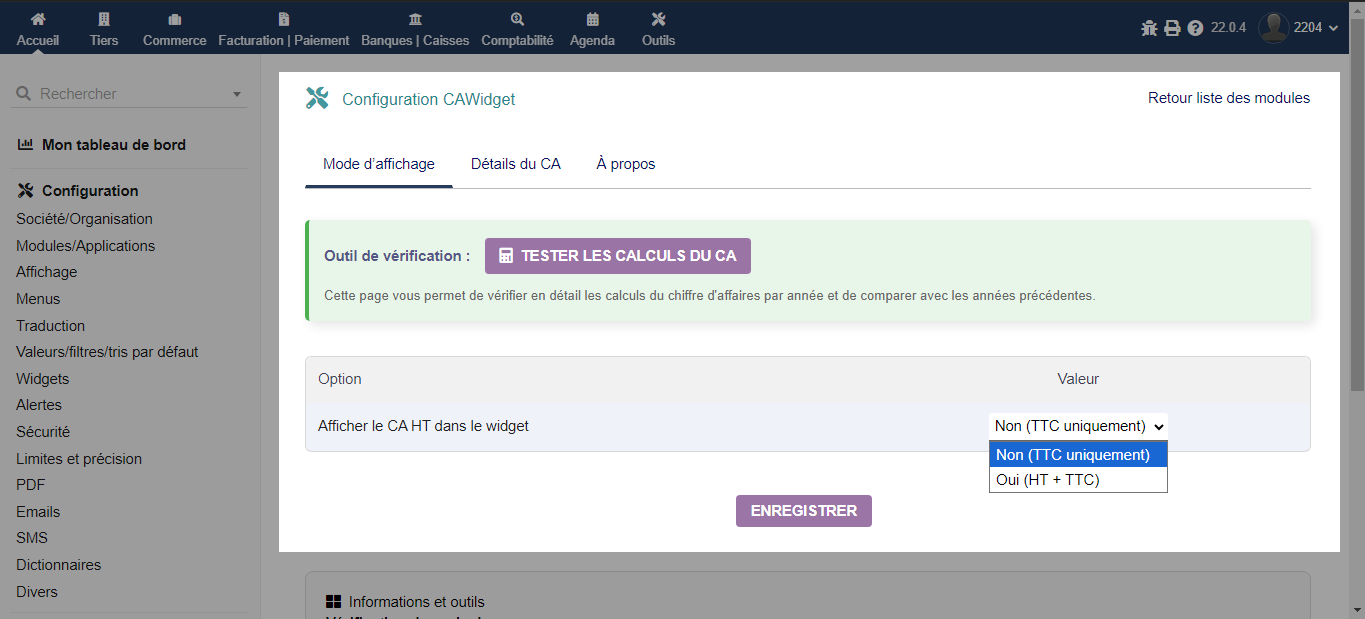
Task: Click TESTER LES CALCULS DU CA button
Action: tap(618, 256)
